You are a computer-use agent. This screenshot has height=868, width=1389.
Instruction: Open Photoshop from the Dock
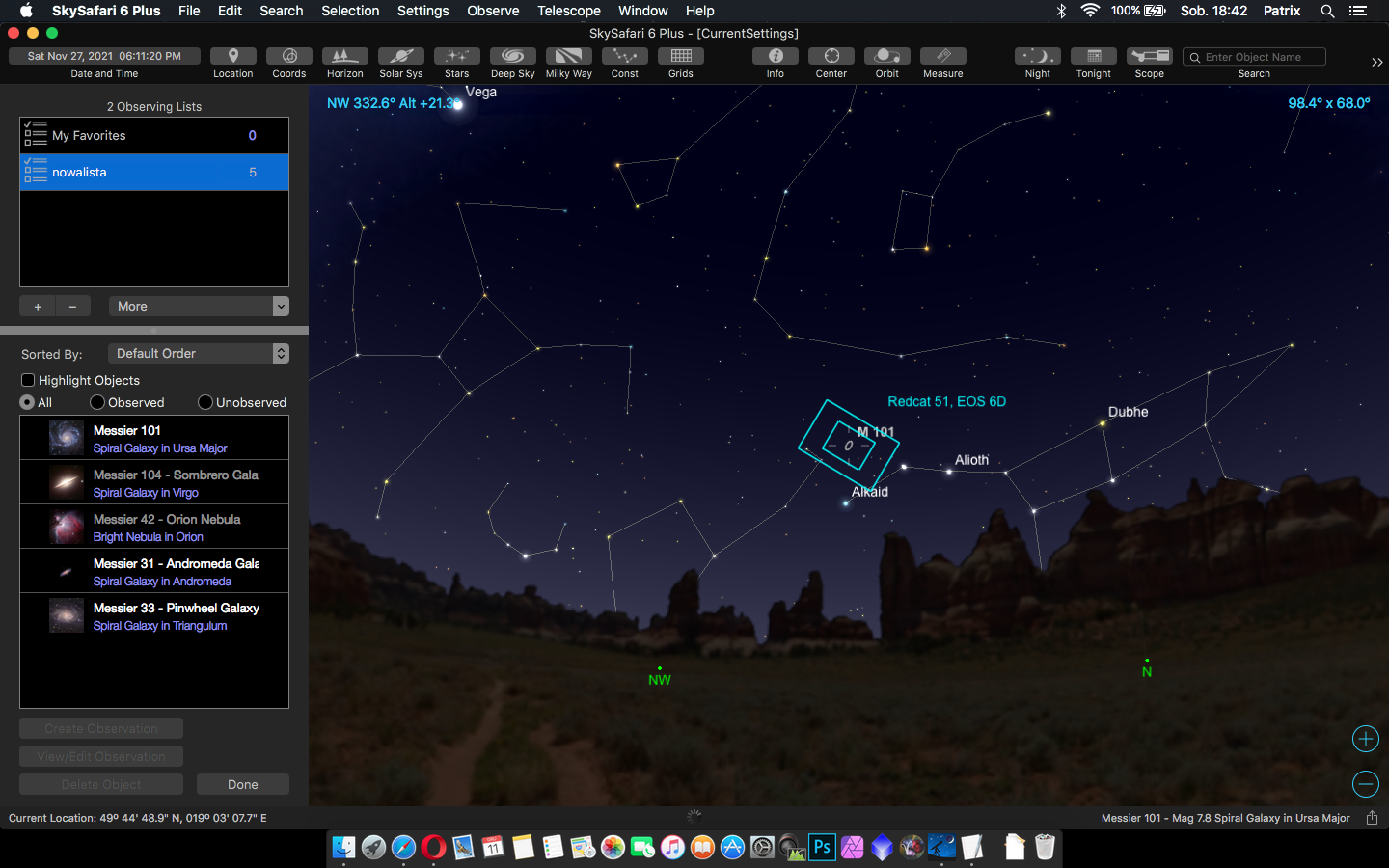click(x=822, y=847)
